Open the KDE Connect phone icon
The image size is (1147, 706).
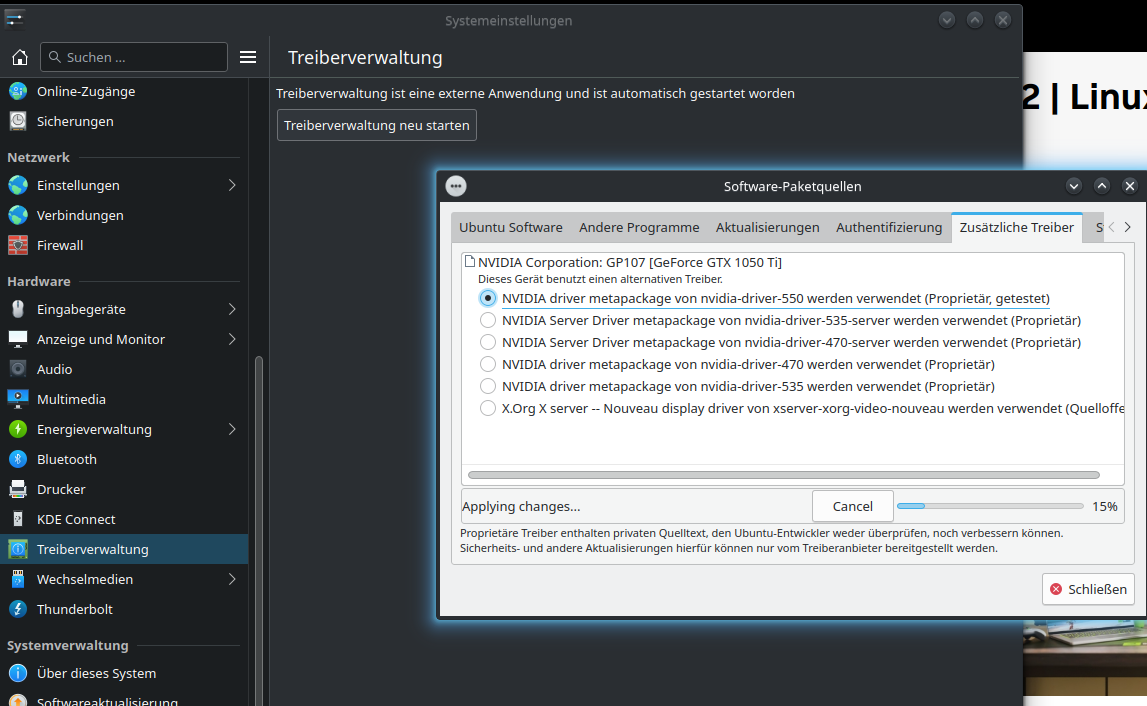tap(18, 519)
